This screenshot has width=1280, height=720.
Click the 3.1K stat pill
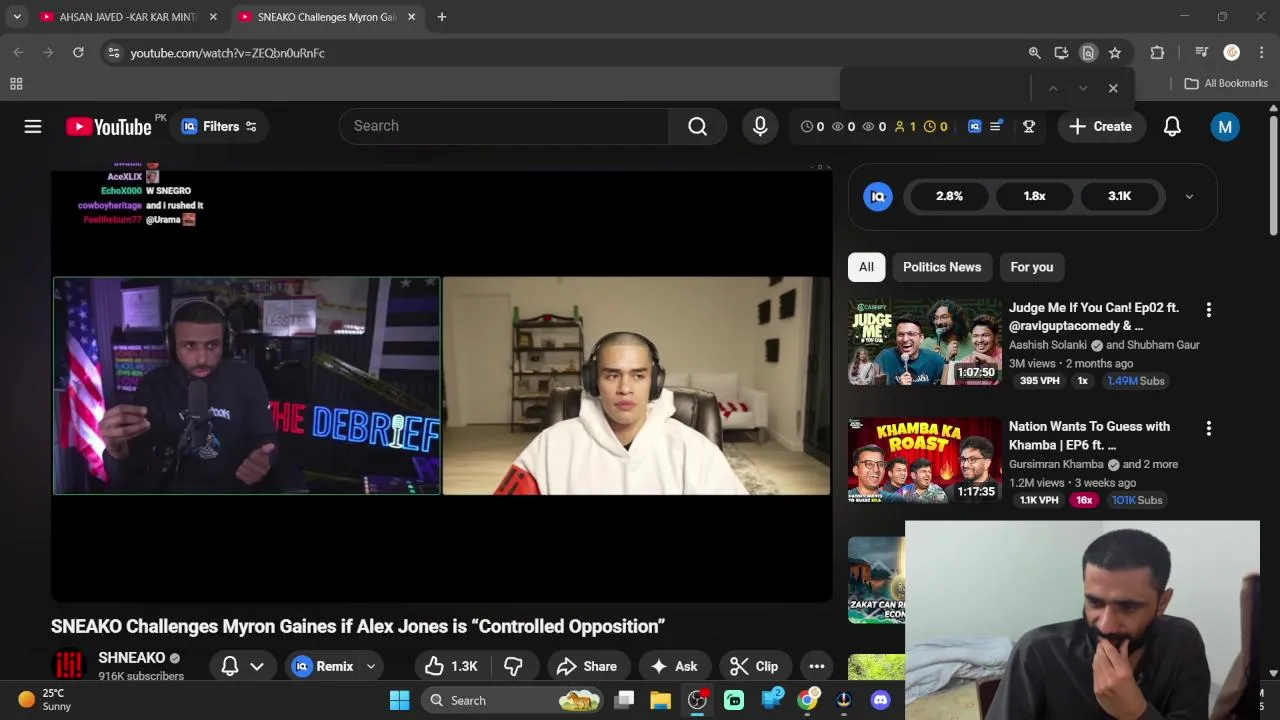(1119, 196)
